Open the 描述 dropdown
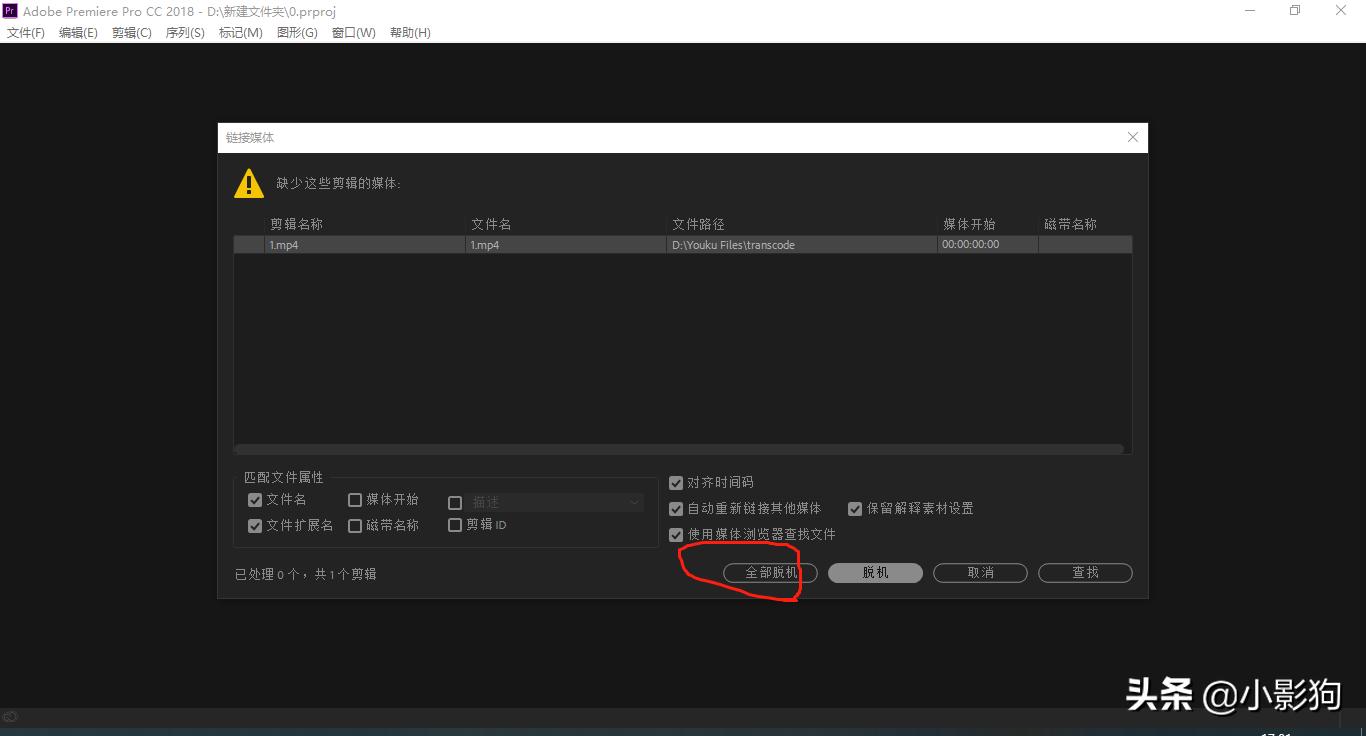Screen dimensions: 1366x736 [633, 502]
